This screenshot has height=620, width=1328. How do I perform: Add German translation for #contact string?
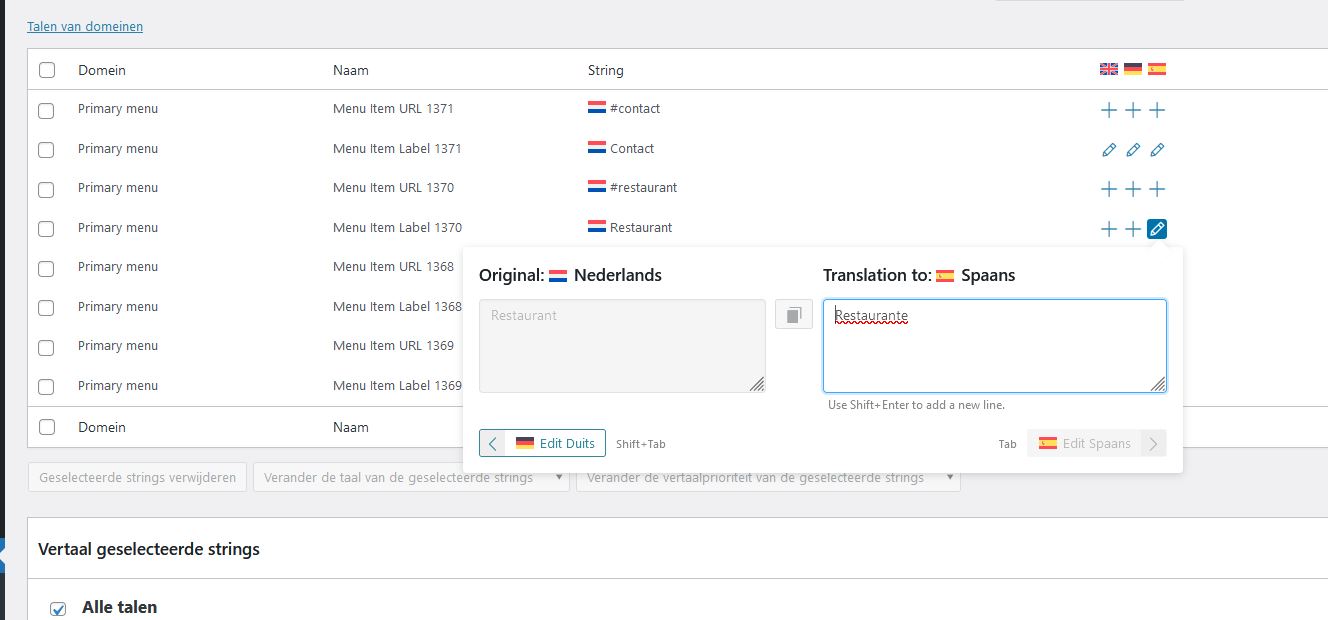(1133, 110)
